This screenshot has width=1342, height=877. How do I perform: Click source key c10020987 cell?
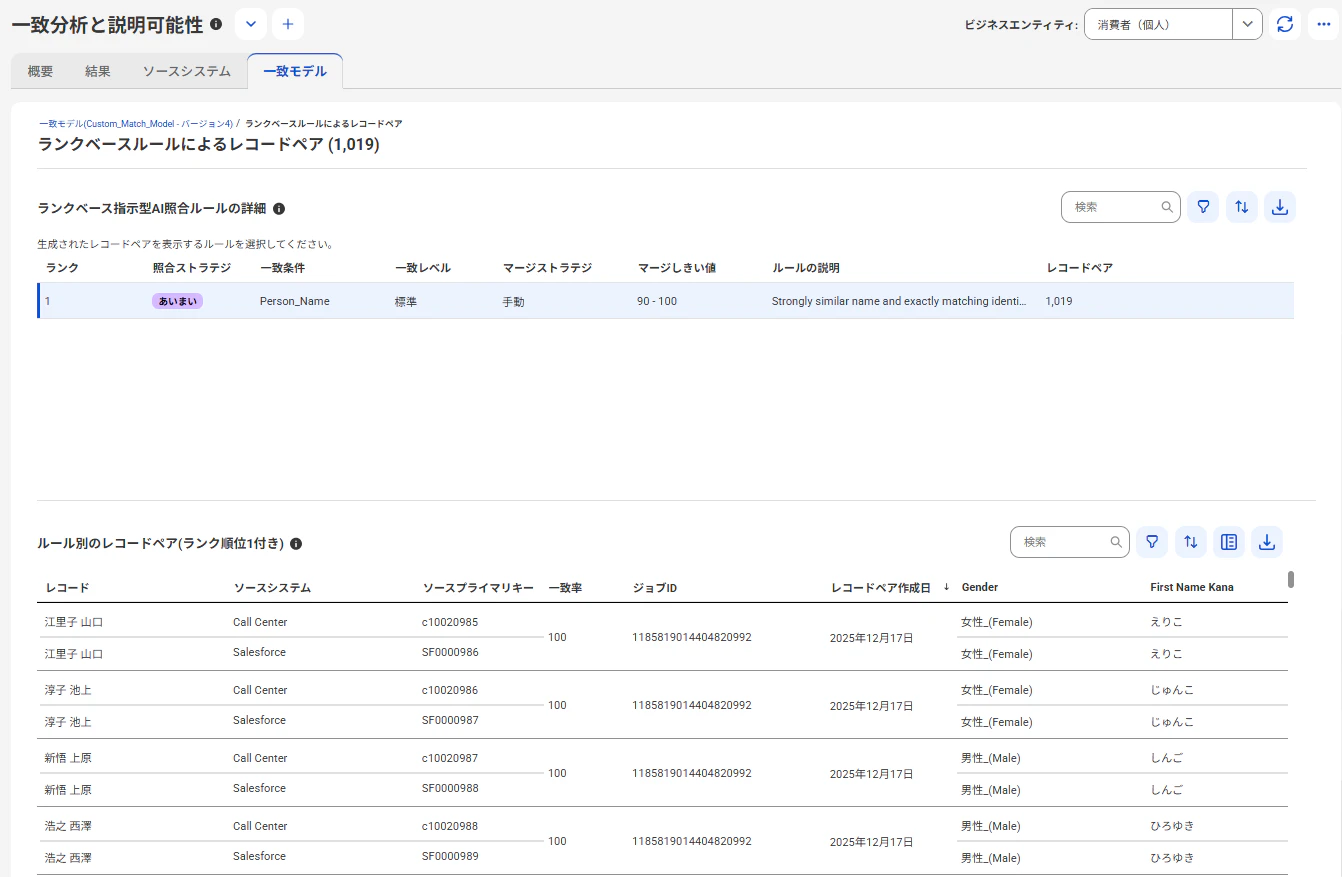[x=450, y=758]
